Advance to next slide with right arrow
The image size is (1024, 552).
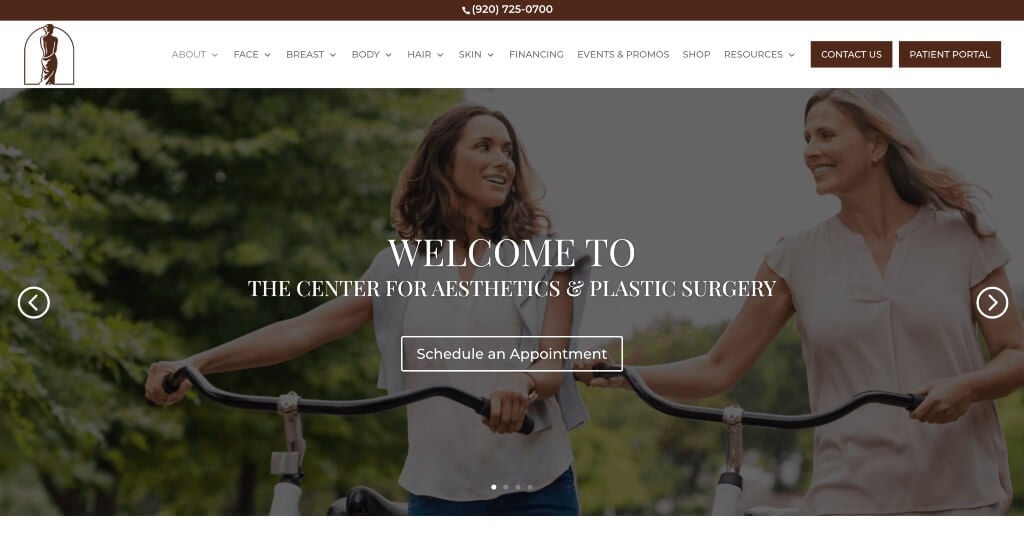992,302
